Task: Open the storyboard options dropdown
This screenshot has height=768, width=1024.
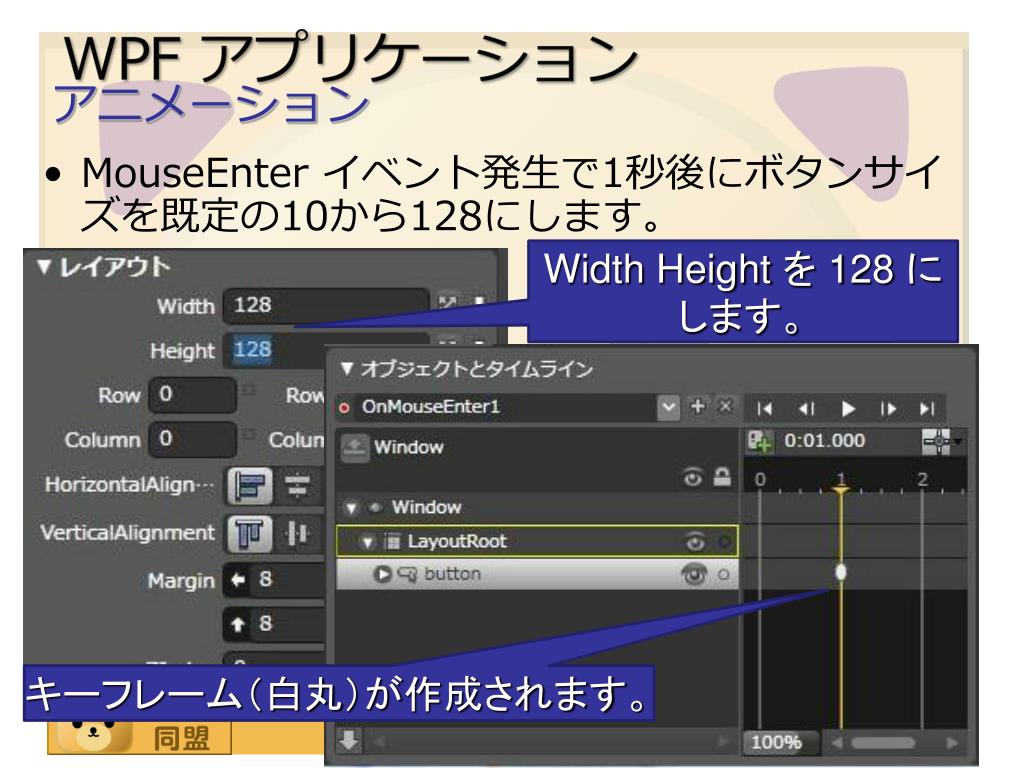Action: point(668,408)
